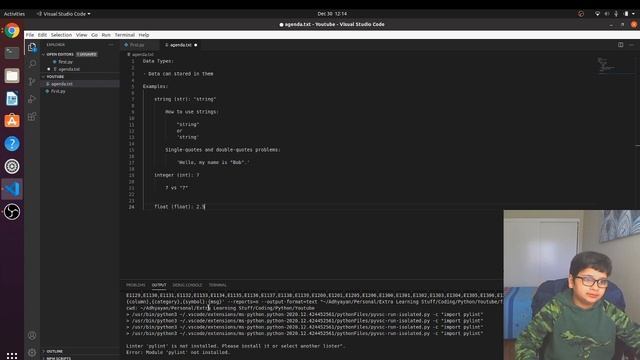Open the system menu arrow in top bar
Screen dimensions: 640x360
tap(633, 14)
